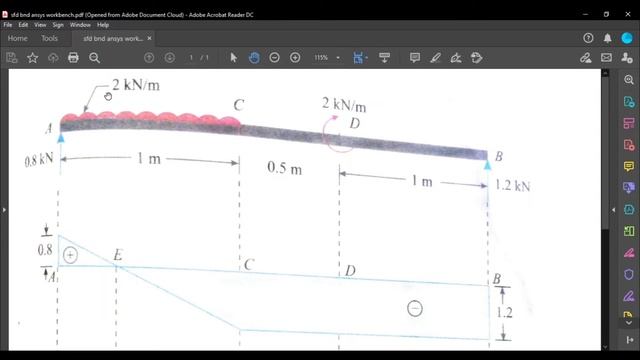Open the 115% zoom level dropdown
The image size is (640, 360).
tap(327, 58)
